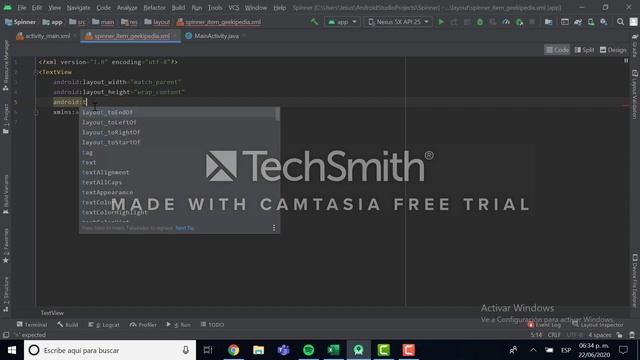Open the Tools menu
This screenshot has height=360, width=640.
[x=215, y=7]
